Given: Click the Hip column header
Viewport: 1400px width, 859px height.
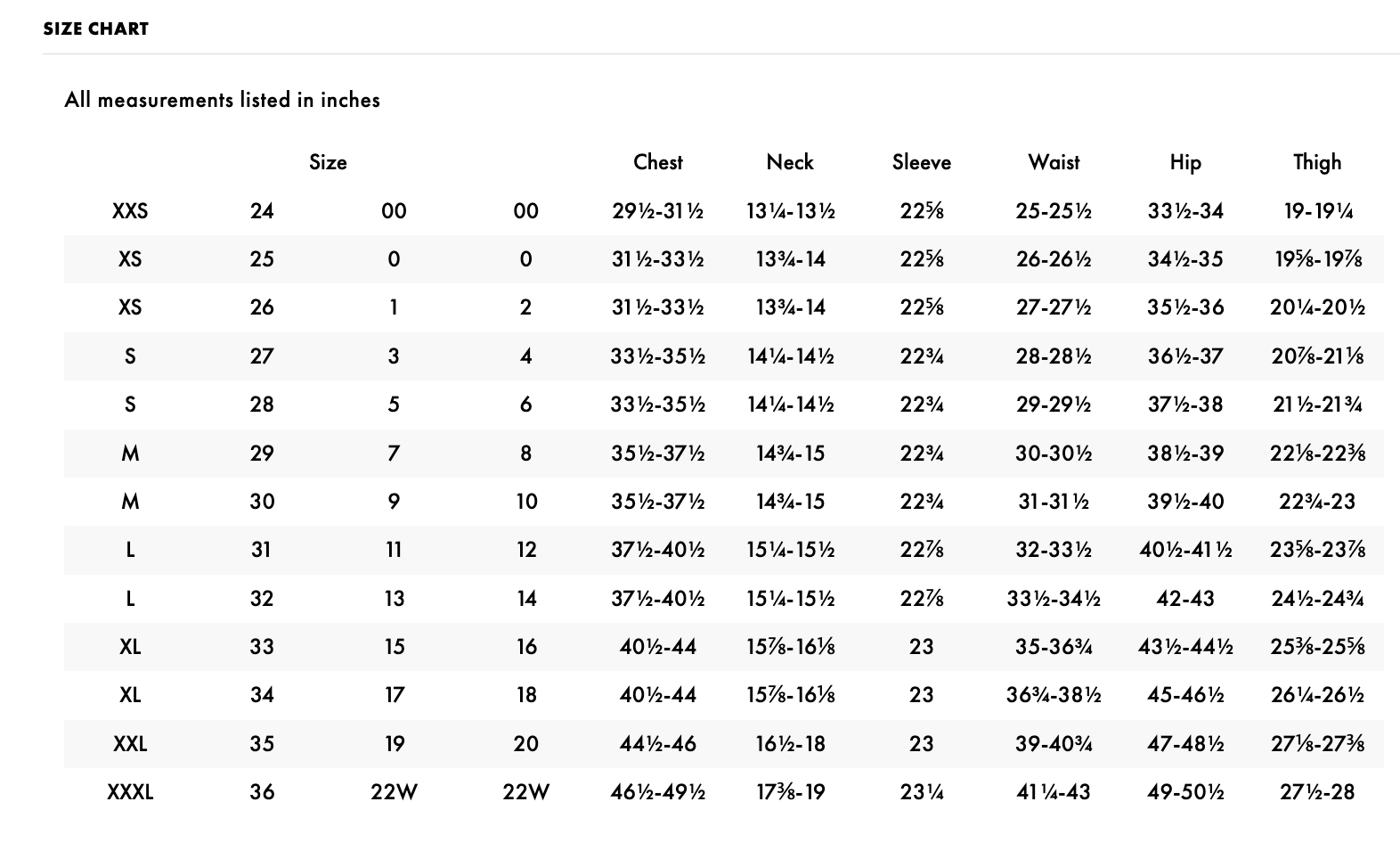Looking at the screenshot, I should (x=1185, y=162).
